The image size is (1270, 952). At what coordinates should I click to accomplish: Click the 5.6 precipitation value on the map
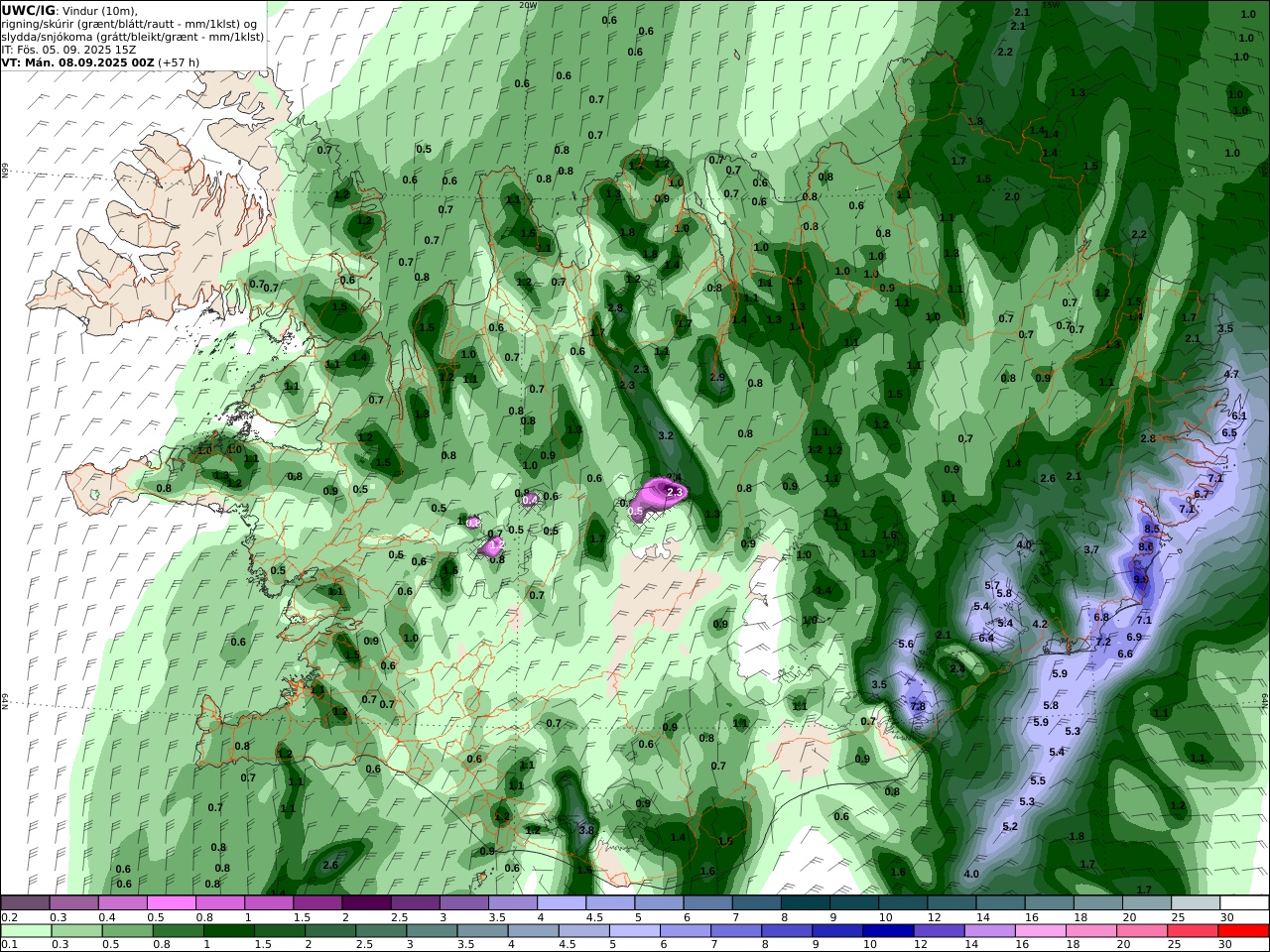point(906,645)
